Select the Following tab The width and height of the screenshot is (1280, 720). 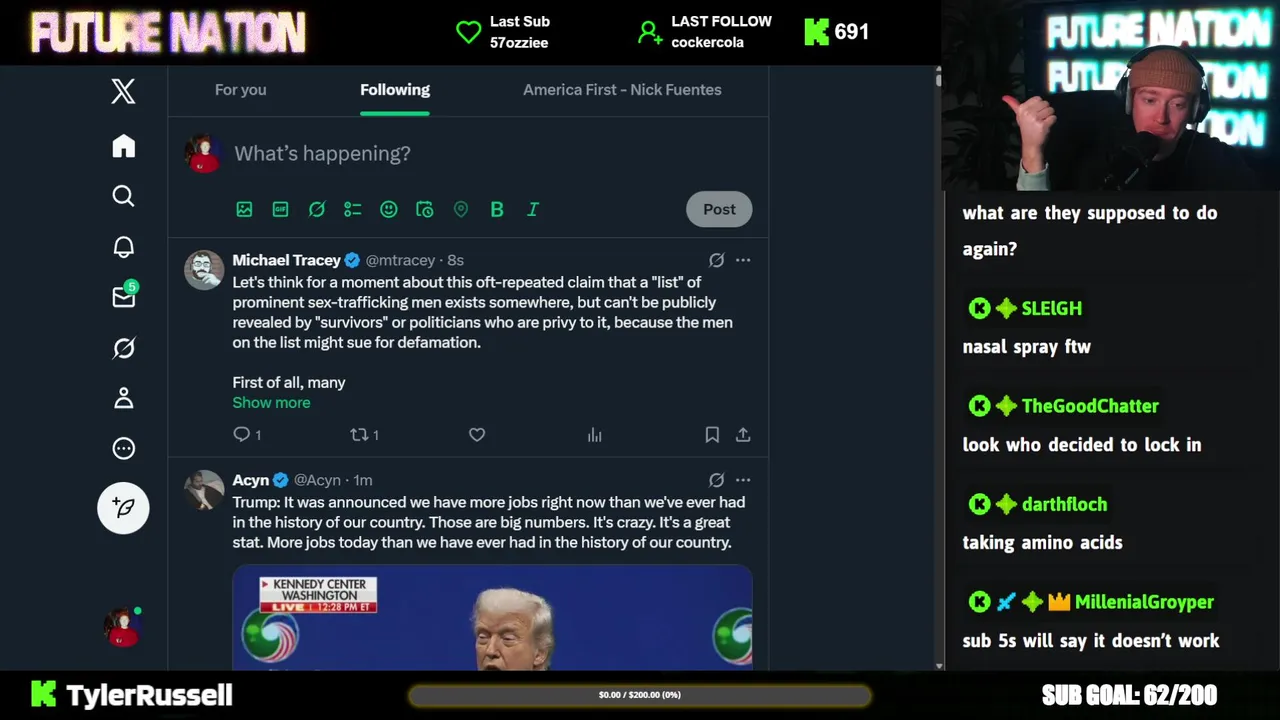click(395, 89)
